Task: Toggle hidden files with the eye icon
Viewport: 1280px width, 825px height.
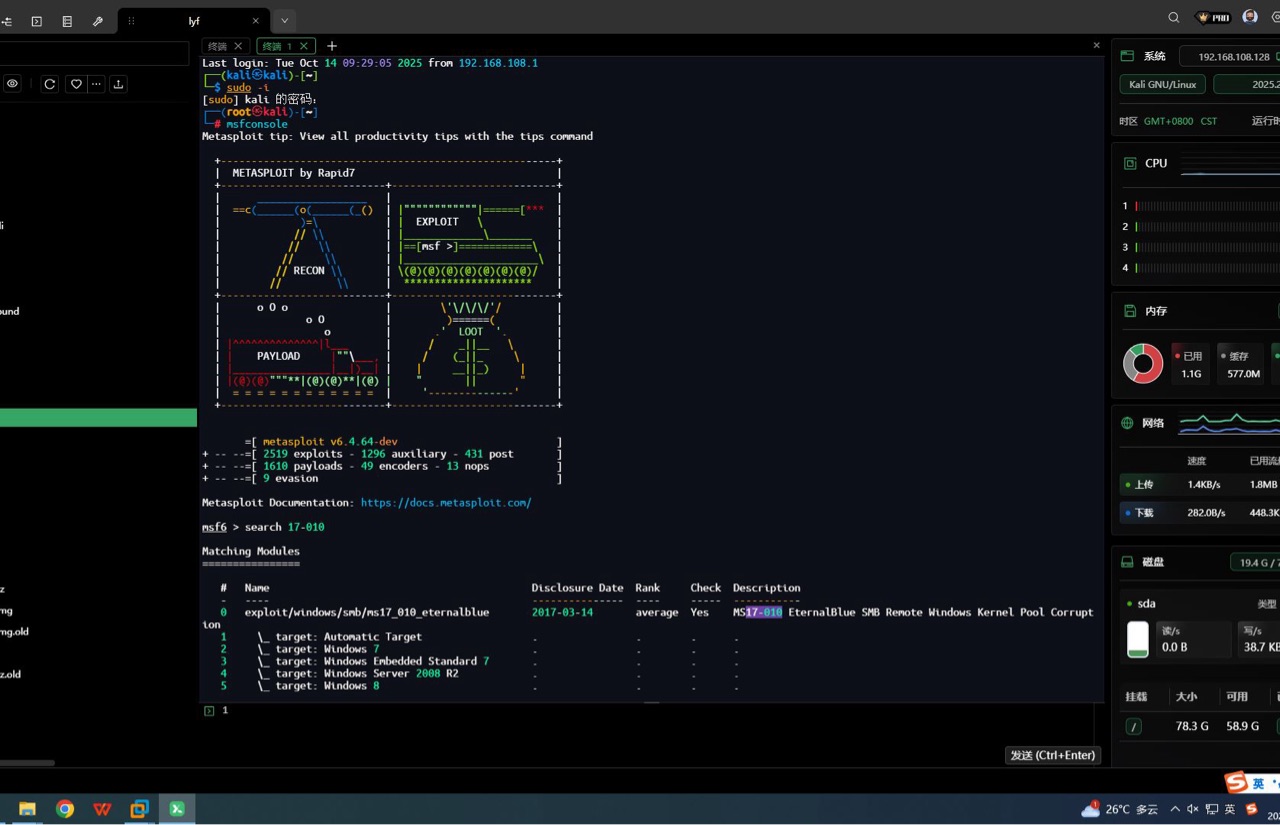Action: pos(12,84)
